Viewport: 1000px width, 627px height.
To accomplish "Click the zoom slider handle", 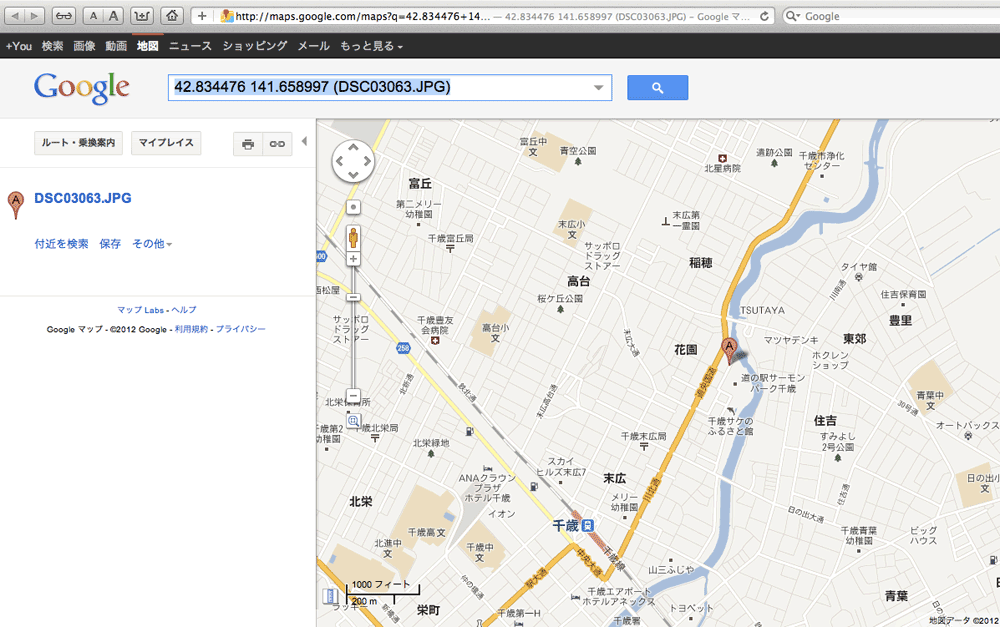I will 353,297.
